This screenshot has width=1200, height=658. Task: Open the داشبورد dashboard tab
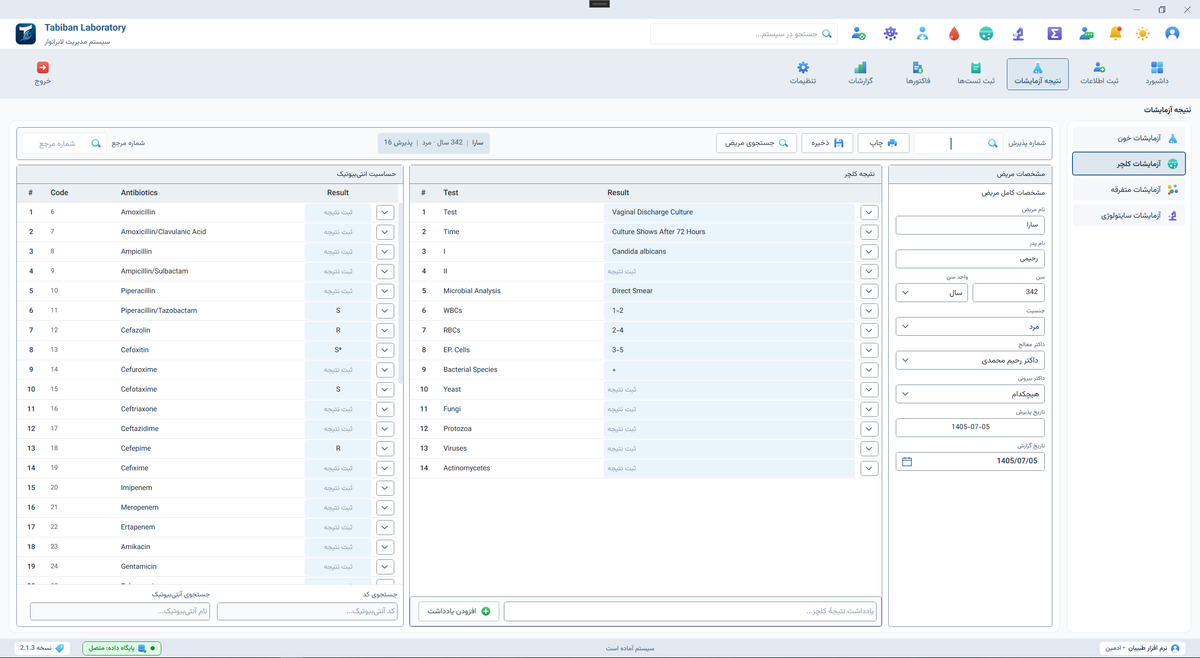[1157, 74]
